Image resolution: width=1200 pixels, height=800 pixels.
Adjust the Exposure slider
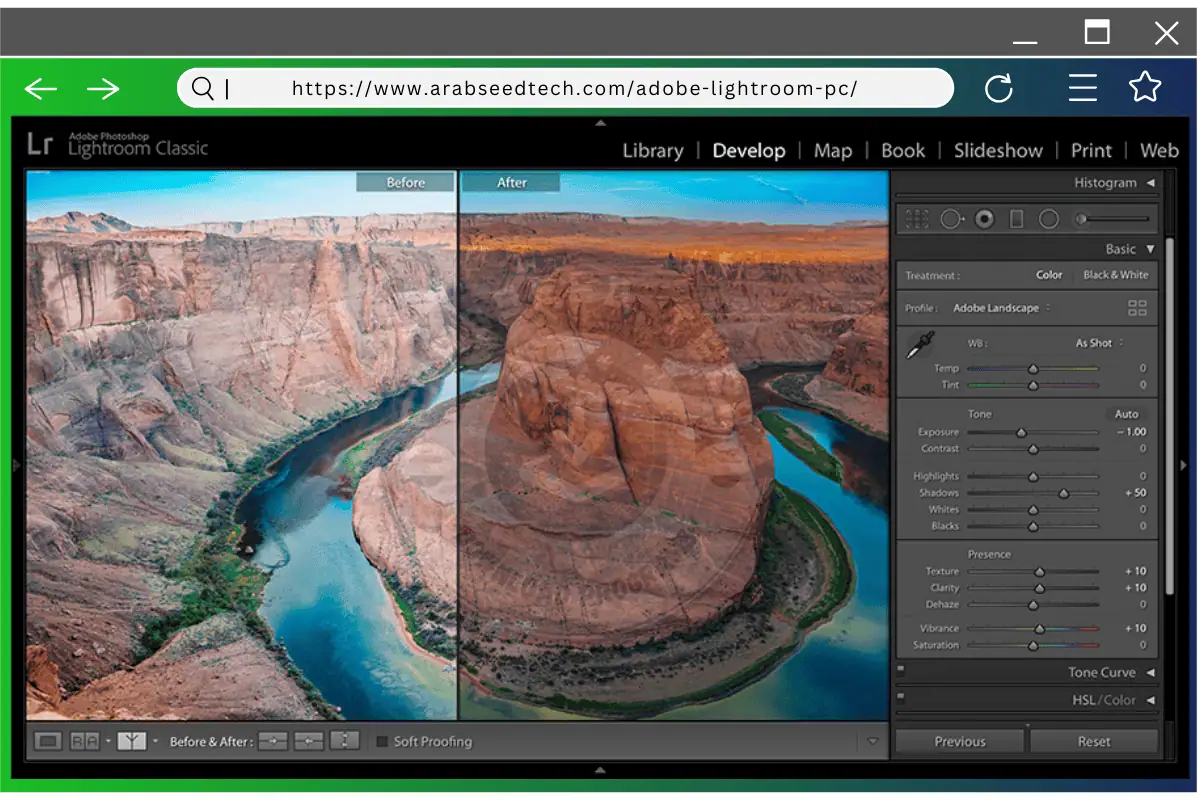click(1020, 431)
